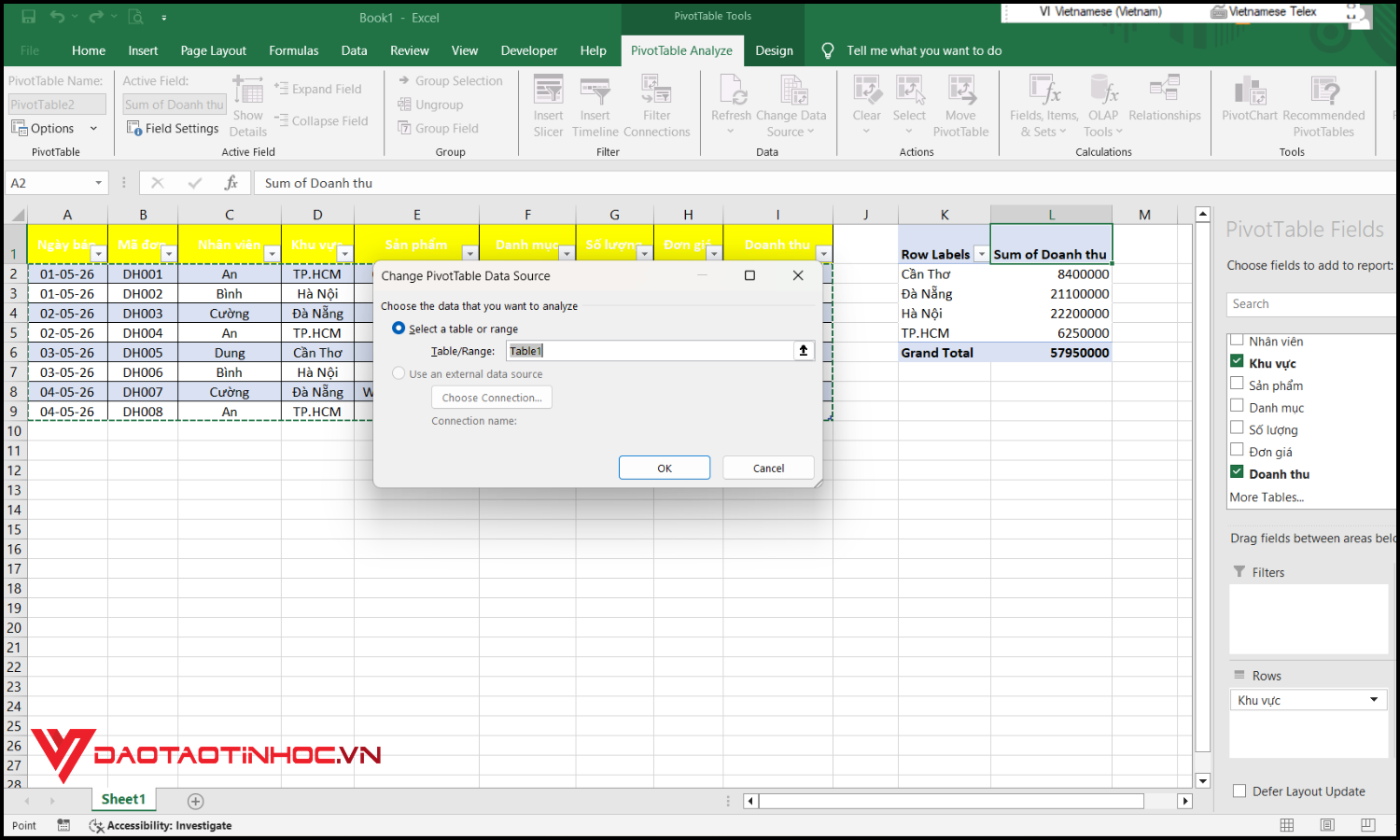Click the collapse dialog range-picker arrow
The height and width of the screenshot is (840, 1400).
coord(804,351)
